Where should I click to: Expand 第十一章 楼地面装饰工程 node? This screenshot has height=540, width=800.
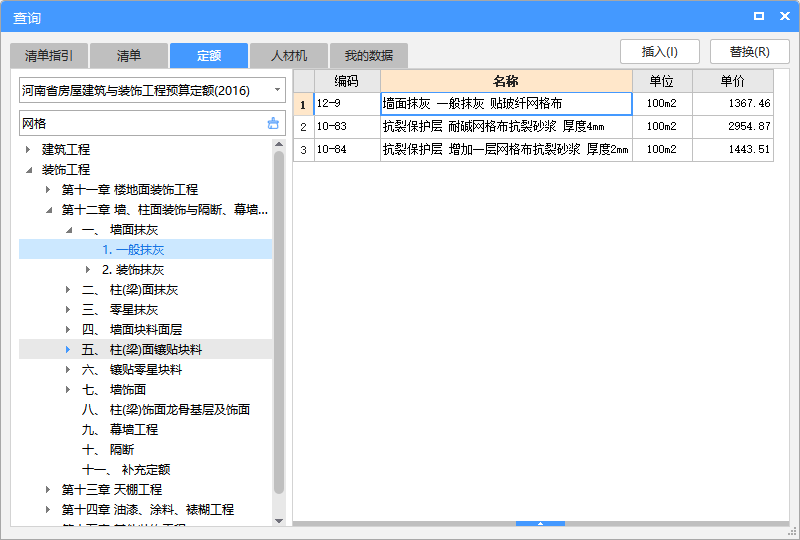click(x=48, y=190)
